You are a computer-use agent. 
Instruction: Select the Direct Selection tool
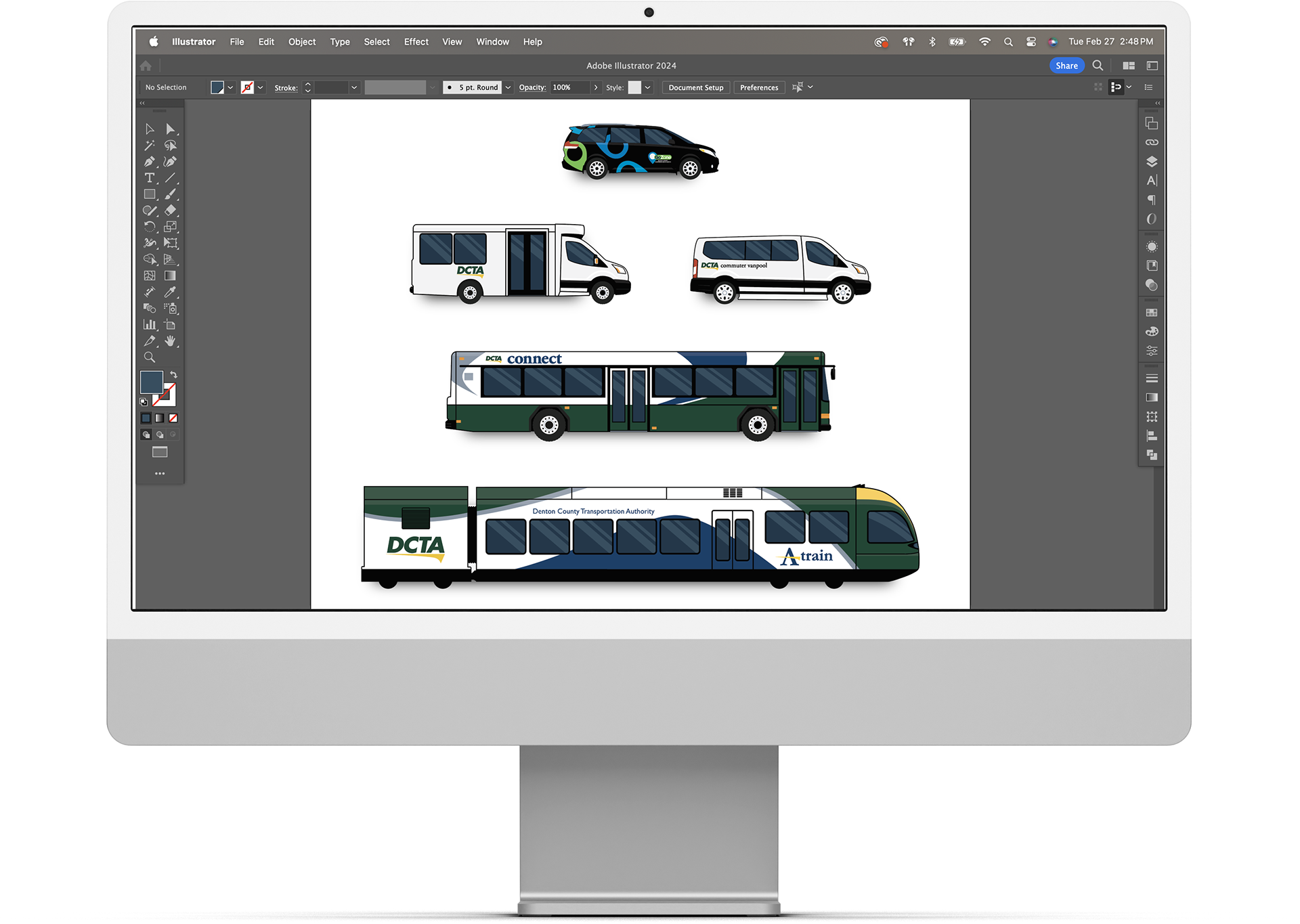tap(170, 129)
